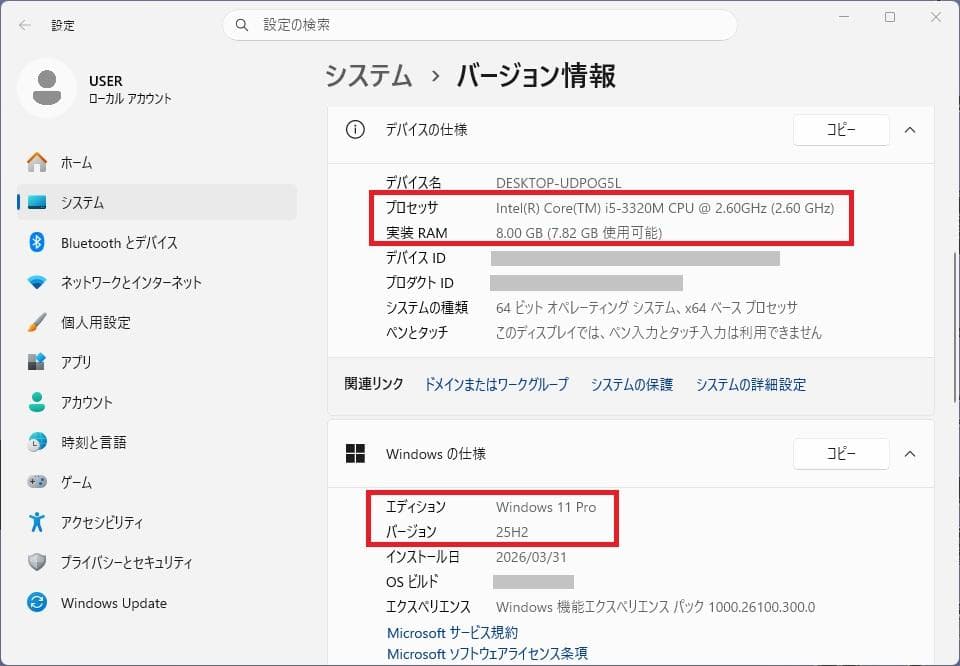Open 個人用設定 page
This screenshot has height=666, width=960.
[x=95, y=323]
